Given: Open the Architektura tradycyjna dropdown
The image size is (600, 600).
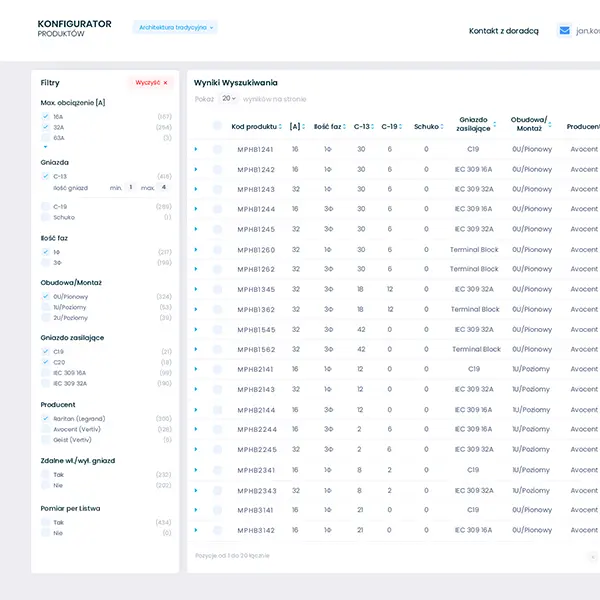Looking at the screenshot, I should (177, 28).
